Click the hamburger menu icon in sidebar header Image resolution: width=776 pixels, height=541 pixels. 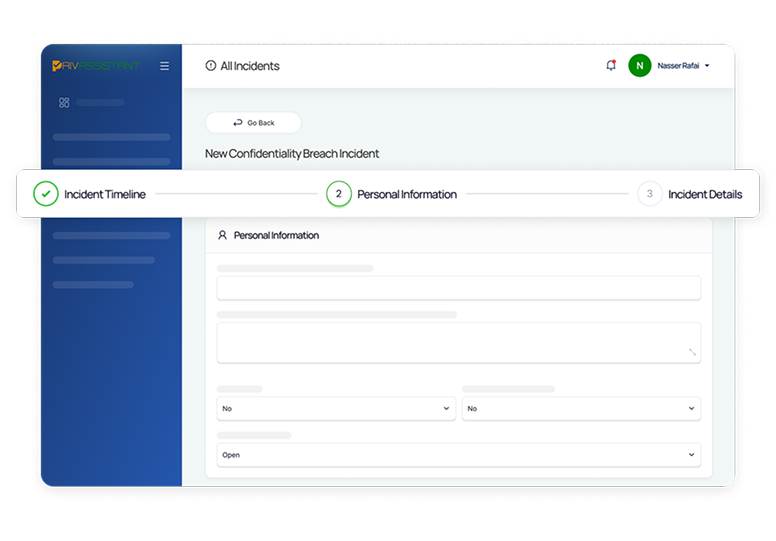click(x=164, y=66)
